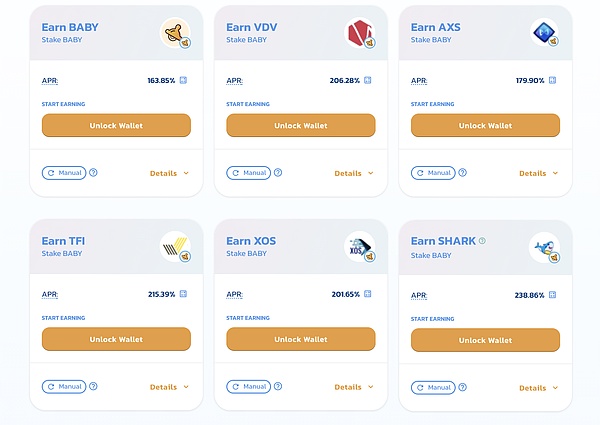Open the ROI calculator in Earn XOS card
This screenshot has height=425, width=600.
[368, 295]
